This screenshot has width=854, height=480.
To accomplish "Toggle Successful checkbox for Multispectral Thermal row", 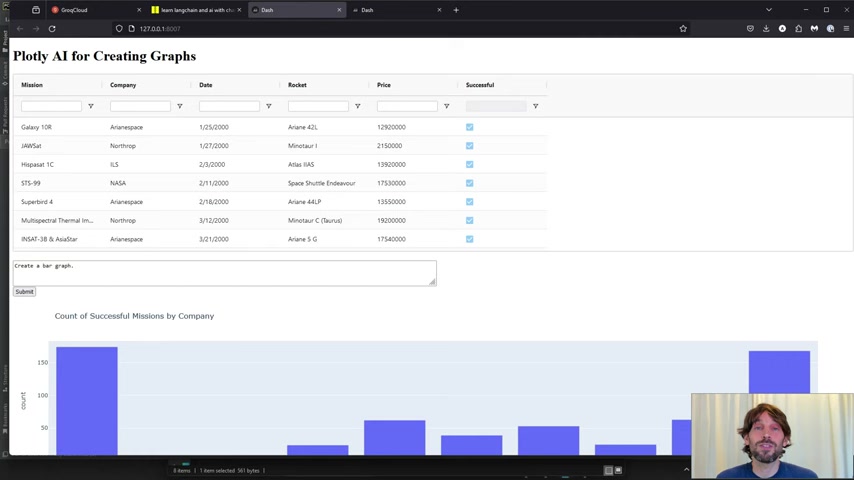I will (x=469, y=221).
